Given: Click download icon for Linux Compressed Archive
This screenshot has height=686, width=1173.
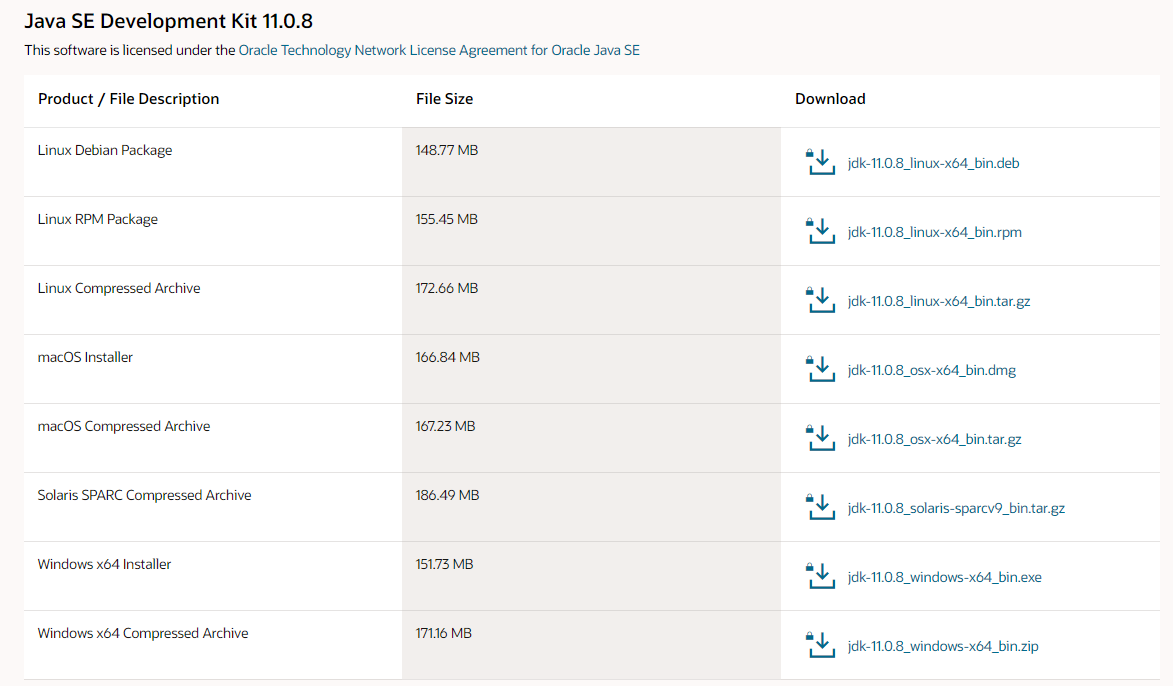Looking at the screenshot, I should (821, 299).
